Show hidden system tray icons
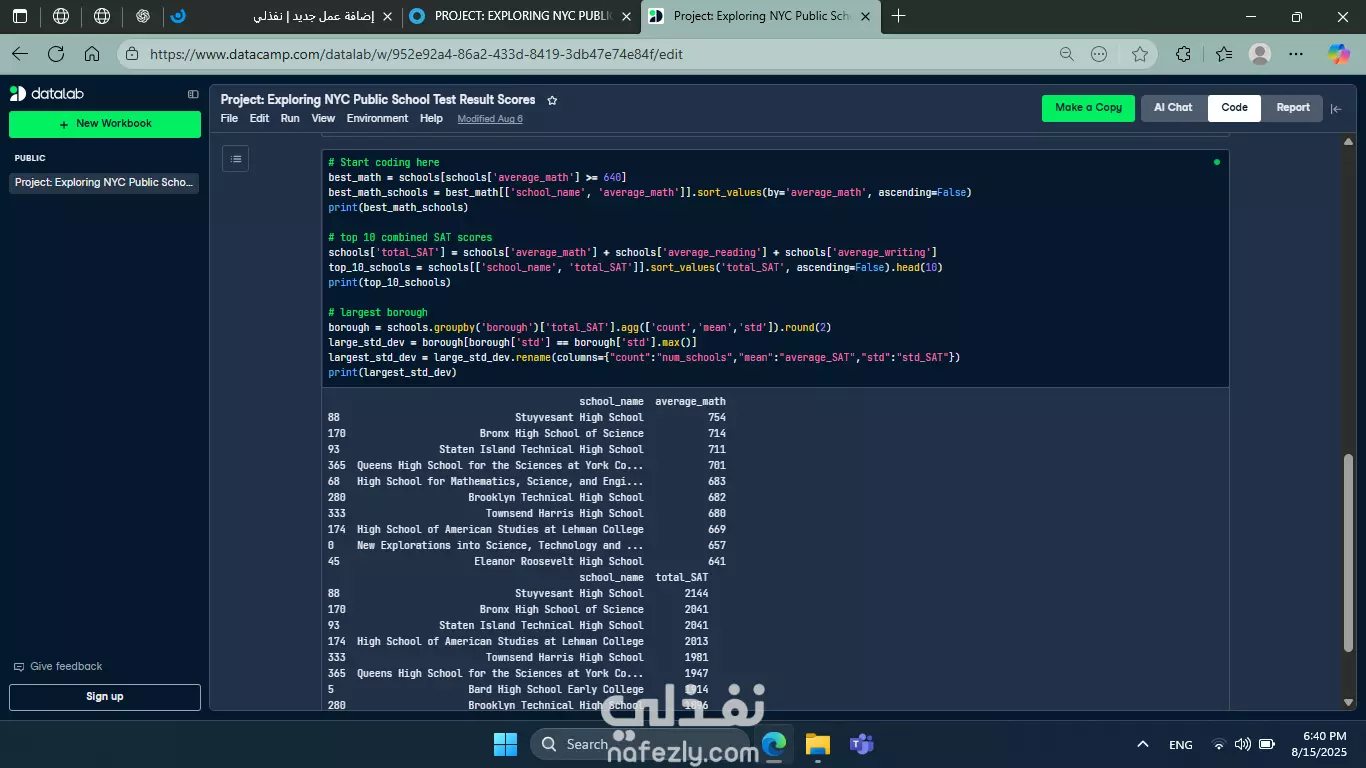Image resolution: width=1366 pixels, height=768 pixels. pos(1142,744)
